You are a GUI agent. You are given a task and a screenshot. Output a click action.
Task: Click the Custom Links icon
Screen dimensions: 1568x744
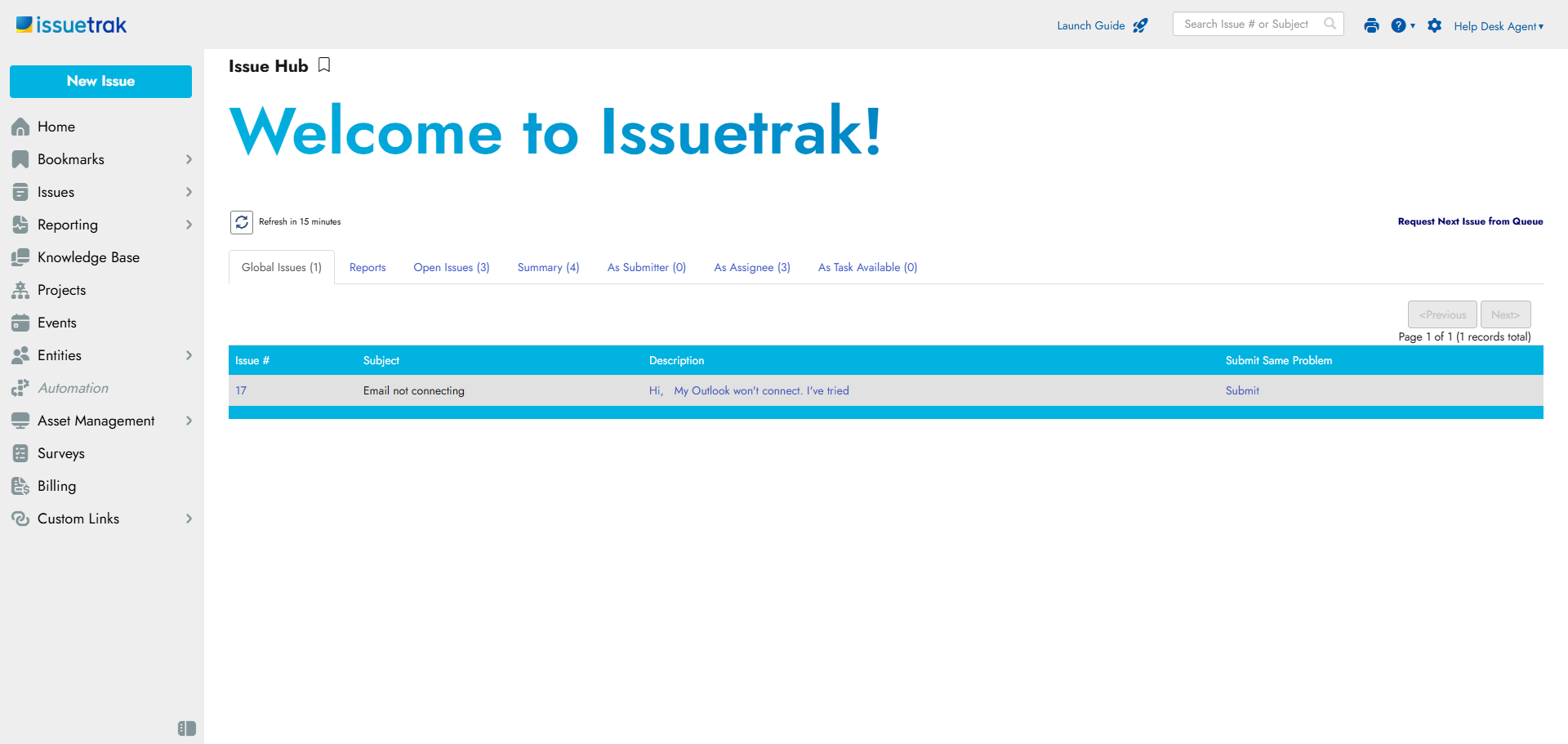point(20,519)
